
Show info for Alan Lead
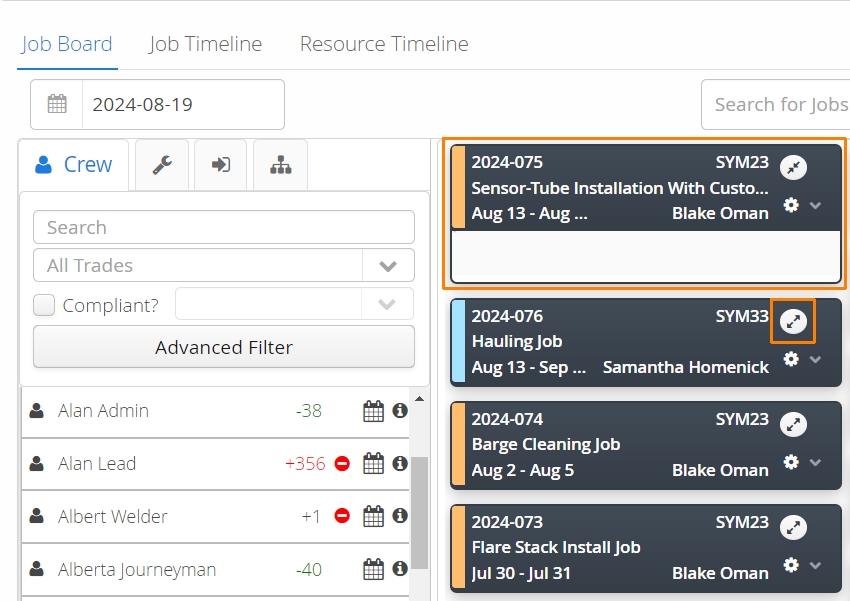point(400,463)
